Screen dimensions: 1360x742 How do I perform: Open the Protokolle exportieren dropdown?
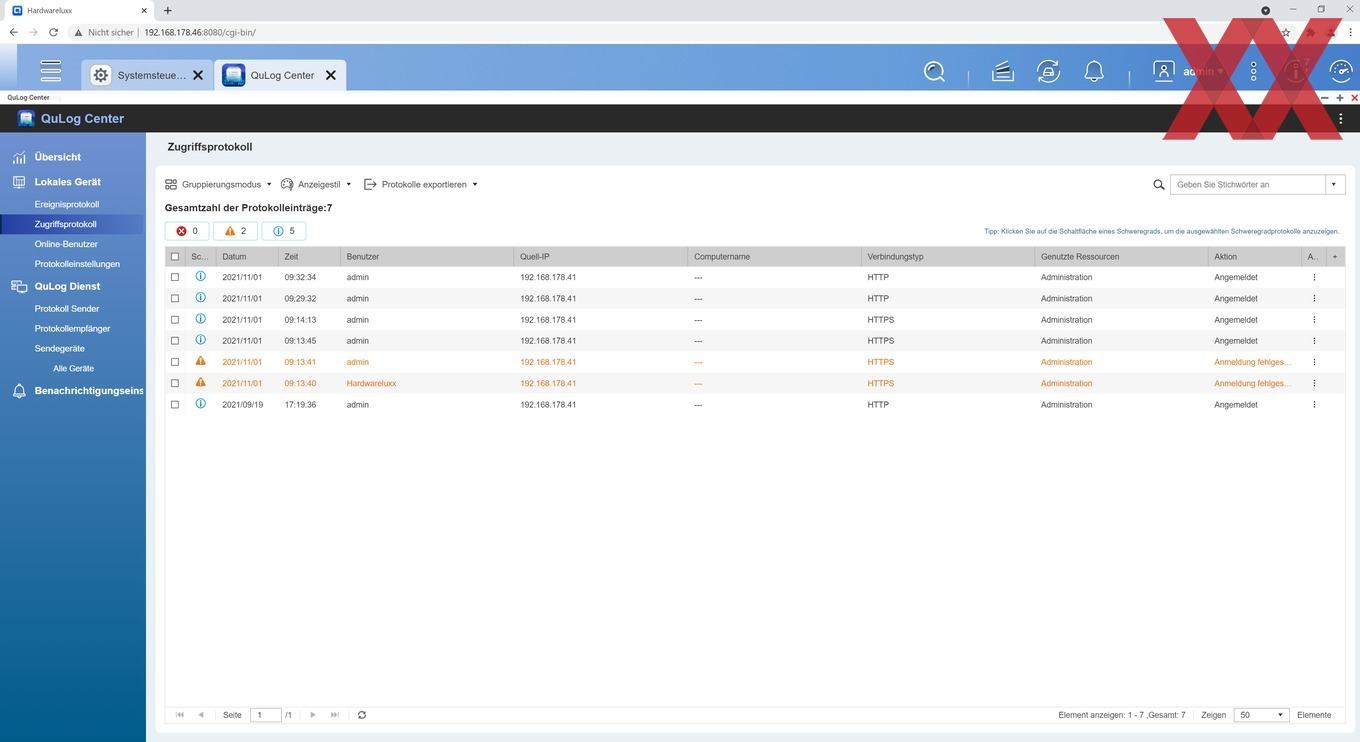421,184
